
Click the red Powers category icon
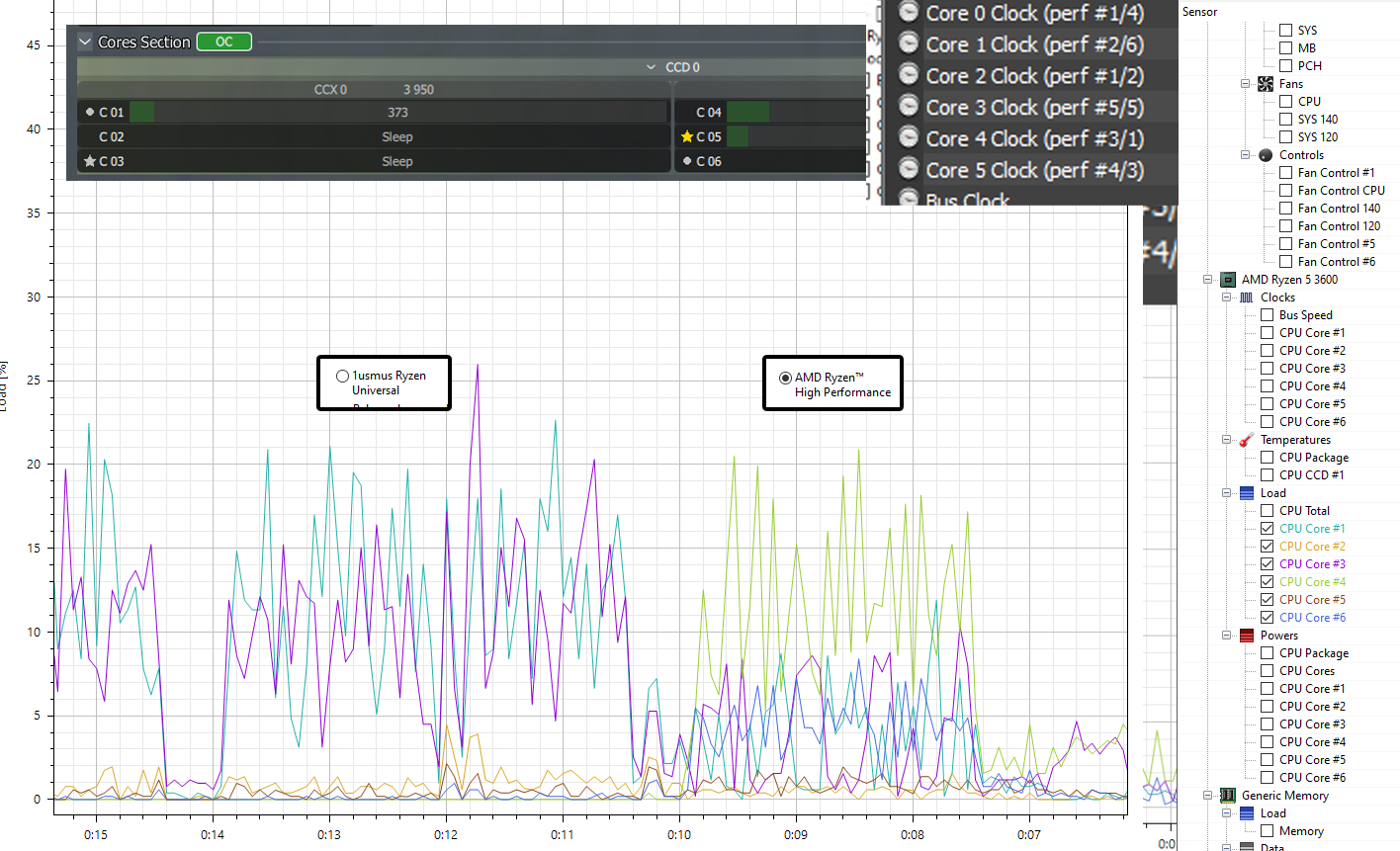tap(1247, 636)
